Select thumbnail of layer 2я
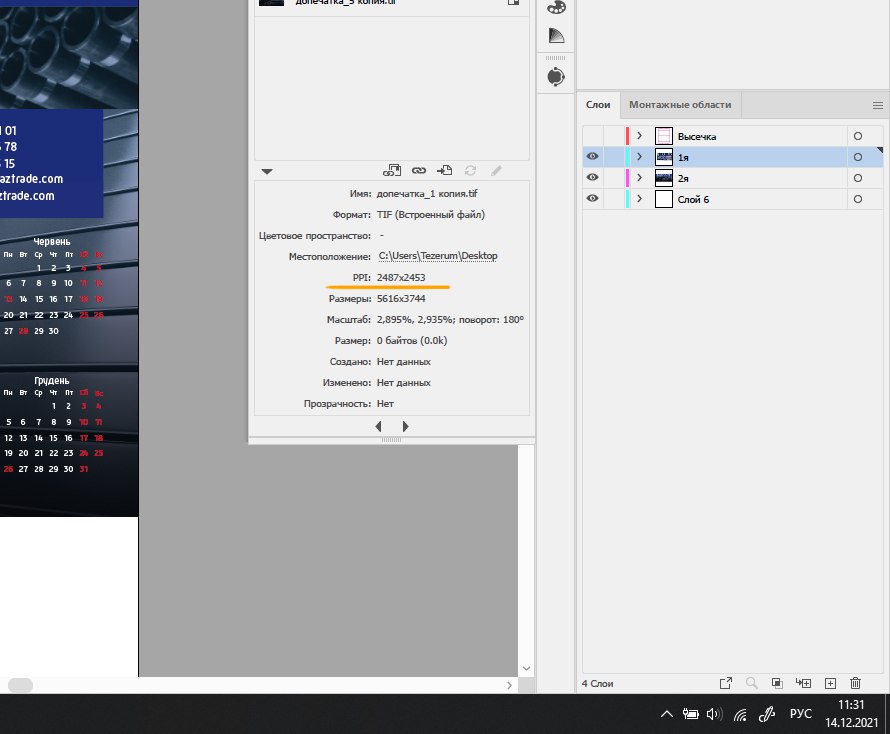The width and height of the screenshot is (890, 734). (664, 178)
